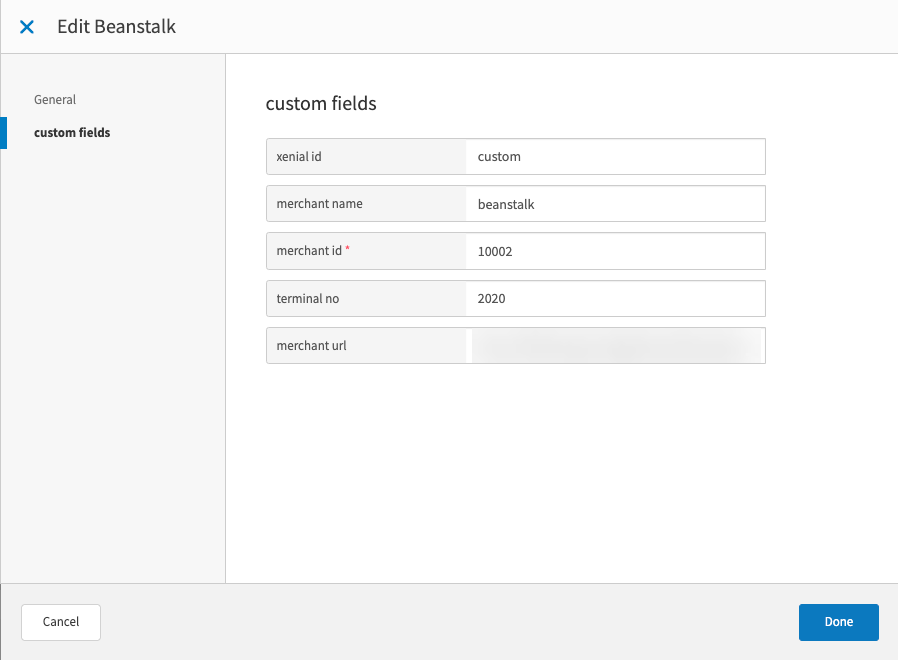Click the xenial id input containing 'custom'
Image resolution: width=898 pixels, height=660 pixels.
(x=612, y=156)
